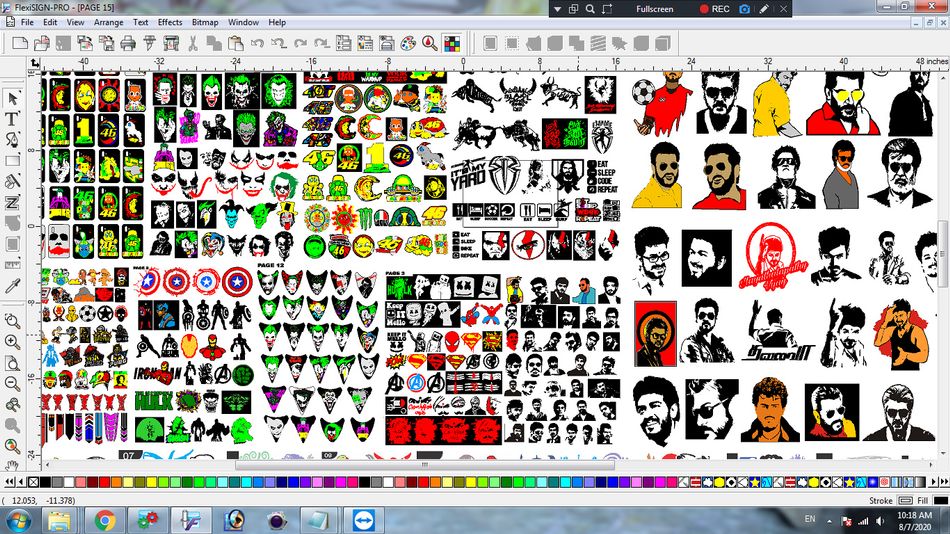Open the Bitmap menu
Image resolution: width=950 pixels, height=534 pixels.
coord(205,22)
